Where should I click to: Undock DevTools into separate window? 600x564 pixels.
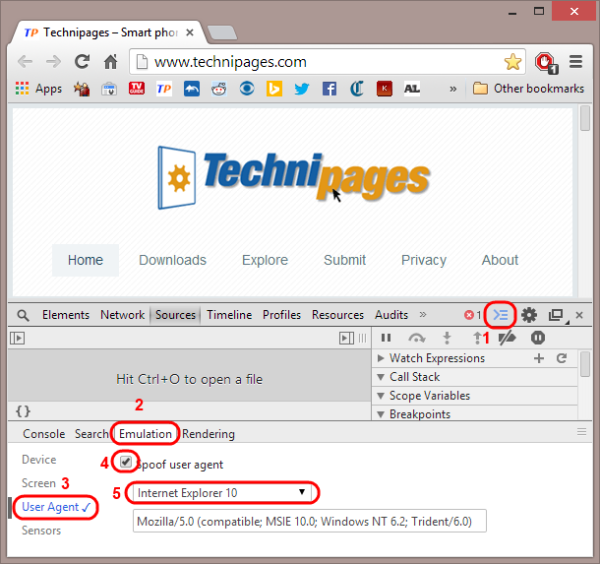557,315
